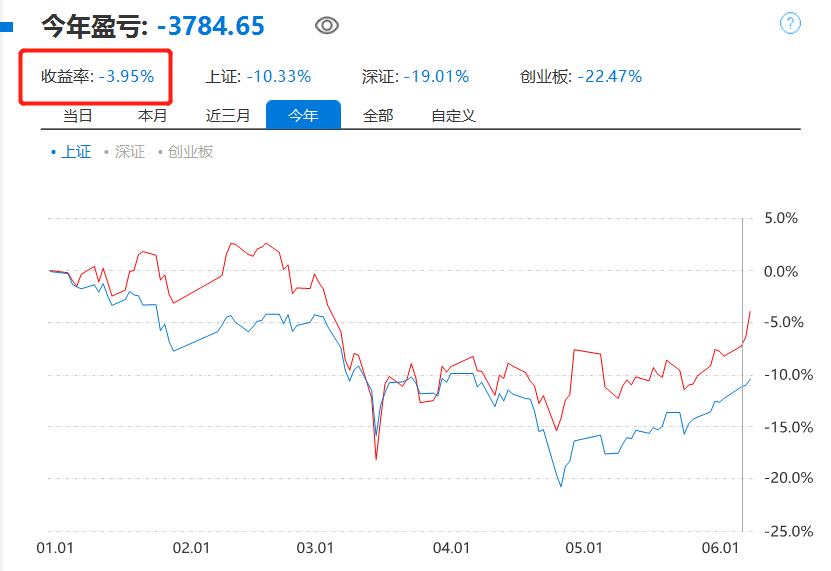Switch to the 当日 tab
This screenshot has width=831, height=571.
tap(78, 115)
